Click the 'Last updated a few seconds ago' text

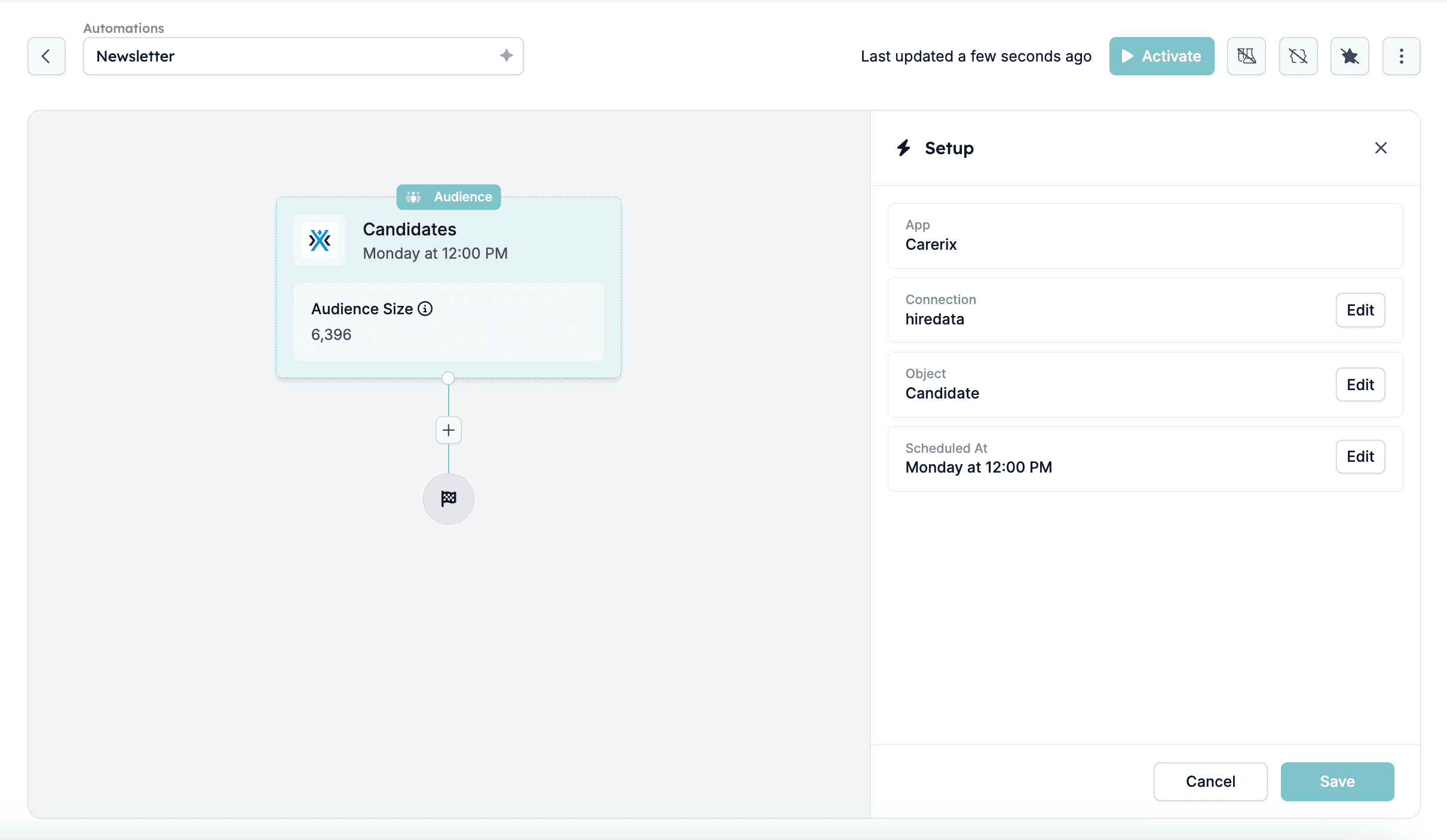976,56
